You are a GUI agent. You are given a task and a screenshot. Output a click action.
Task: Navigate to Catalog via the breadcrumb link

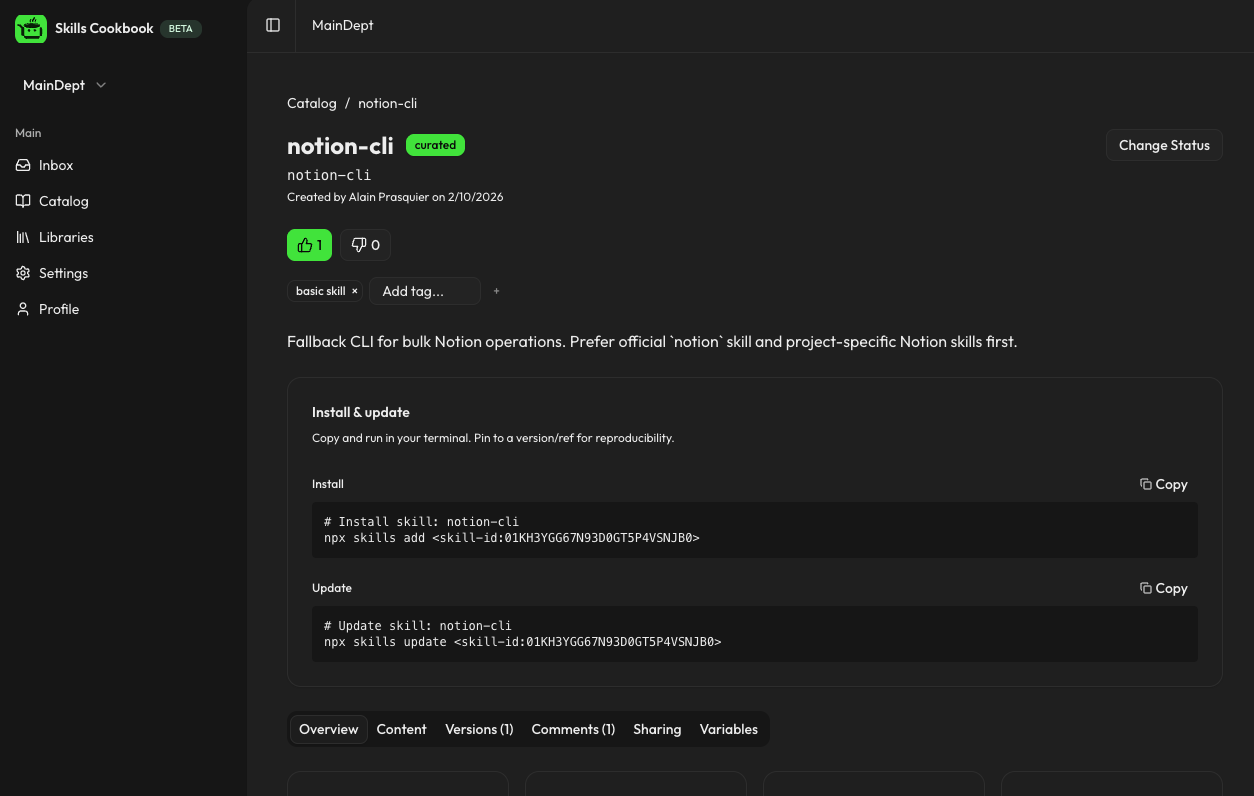pyautogui.click(x=311, y=103)
